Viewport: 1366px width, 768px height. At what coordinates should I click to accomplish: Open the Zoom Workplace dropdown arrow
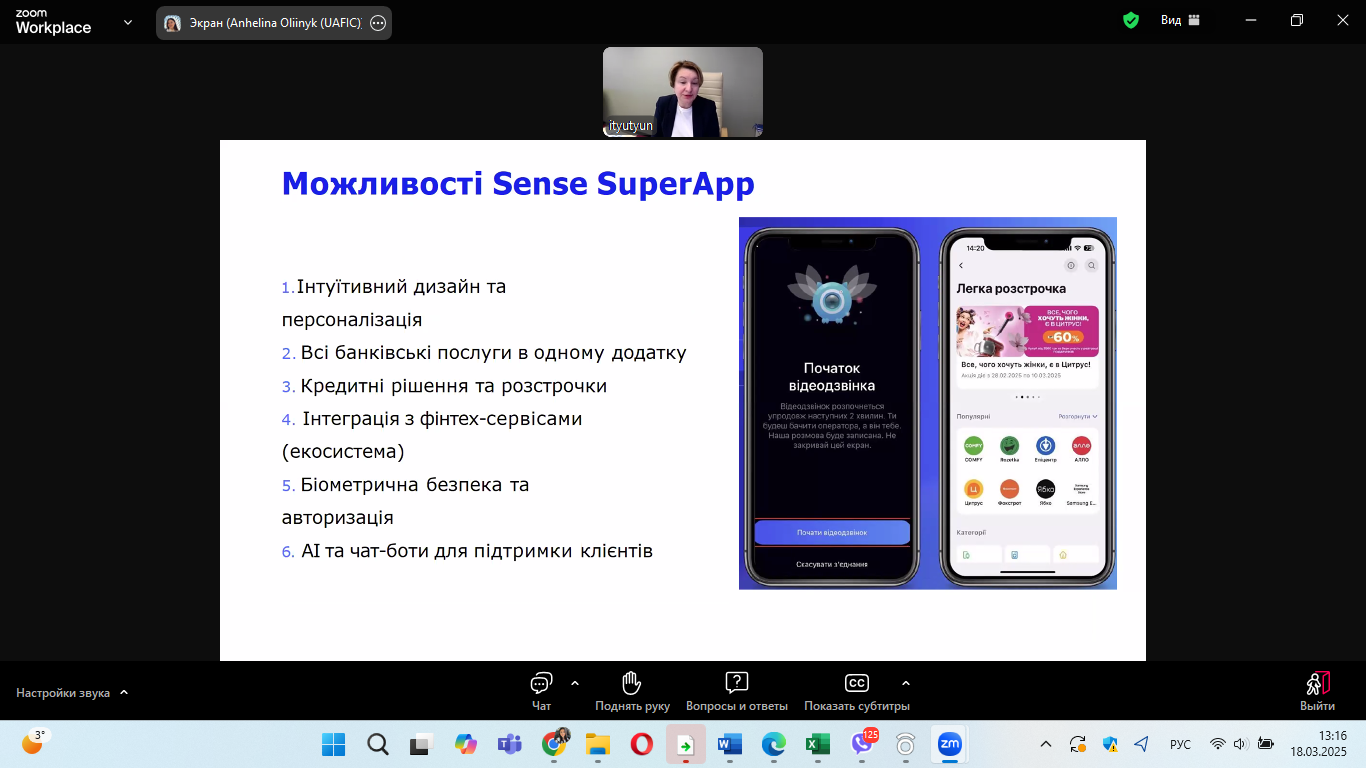click(x=127, y=22)
